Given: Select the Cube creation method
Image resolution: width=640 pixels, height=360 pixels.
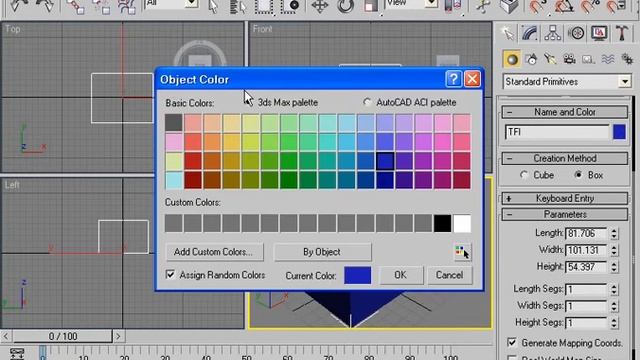Looking at the screenshot, I should 524,175.
